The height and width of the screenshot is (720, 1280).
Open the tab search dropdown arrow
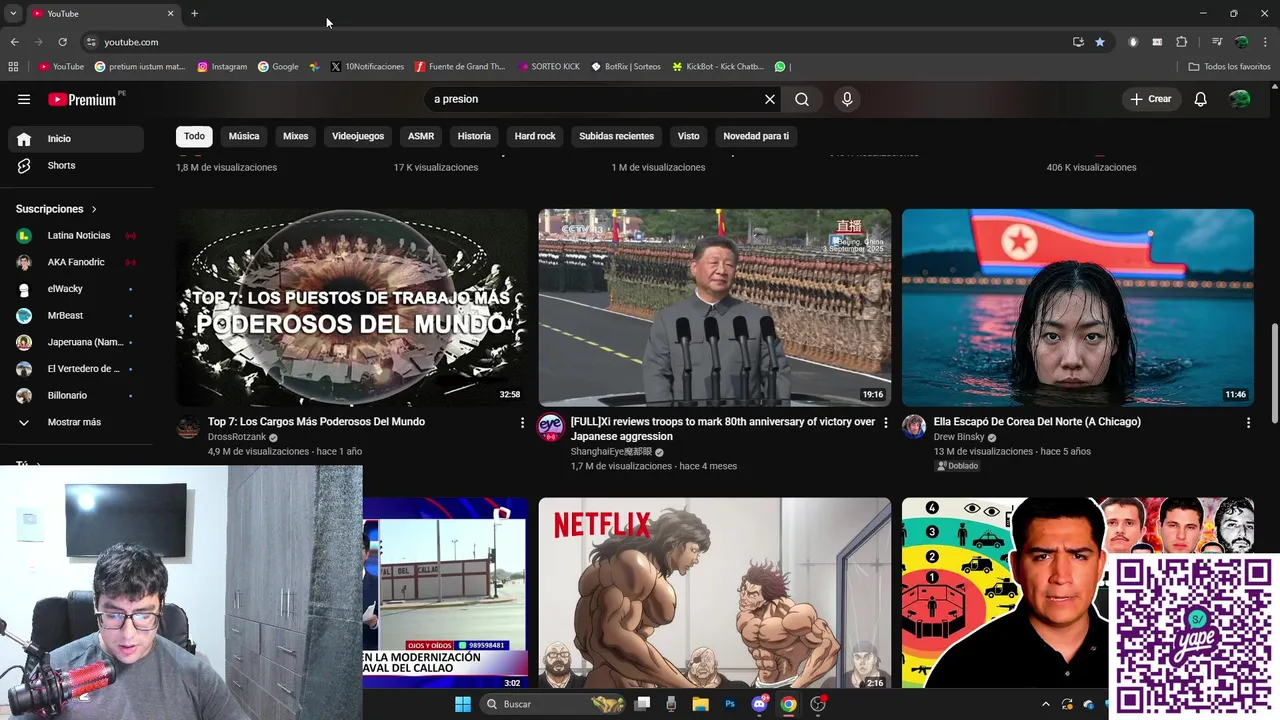coord(13,13)
